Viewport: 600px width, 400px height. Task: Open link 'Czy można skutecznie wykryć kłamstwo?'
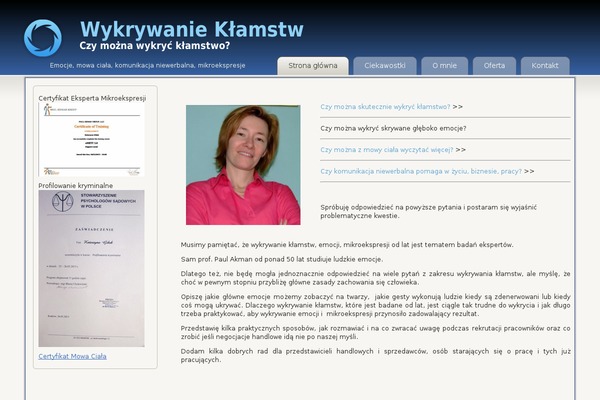(x=385, y=106)
